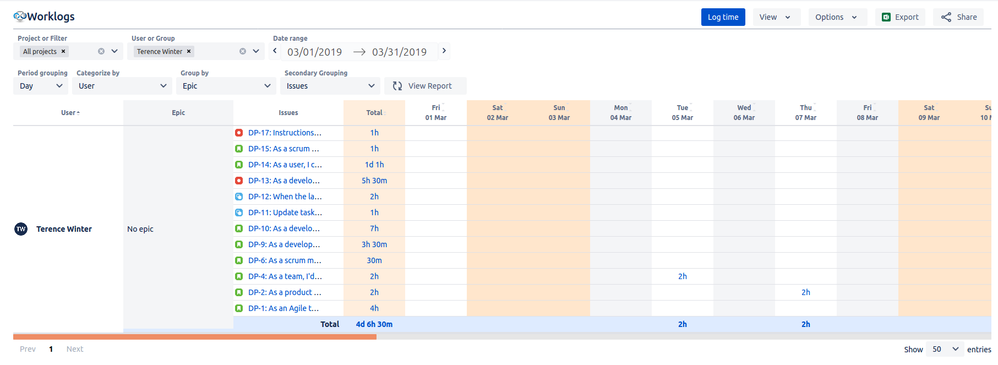Export the report to a spreadsheet

tap(900, 17)
